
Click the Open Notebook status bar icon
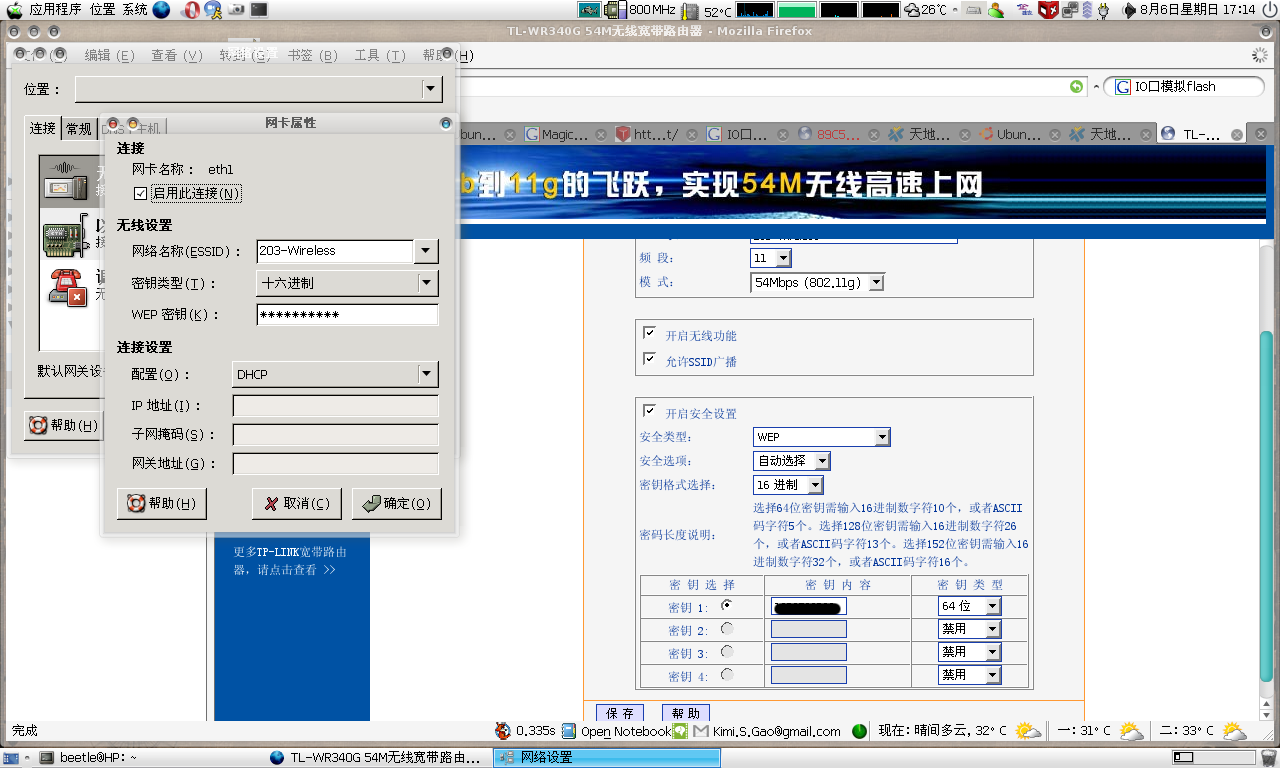coord(569,731)
